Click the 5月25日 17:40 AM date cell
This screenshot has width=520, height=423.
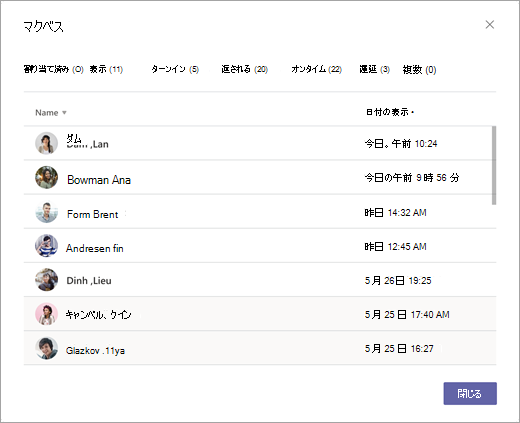tap(407, 315)
